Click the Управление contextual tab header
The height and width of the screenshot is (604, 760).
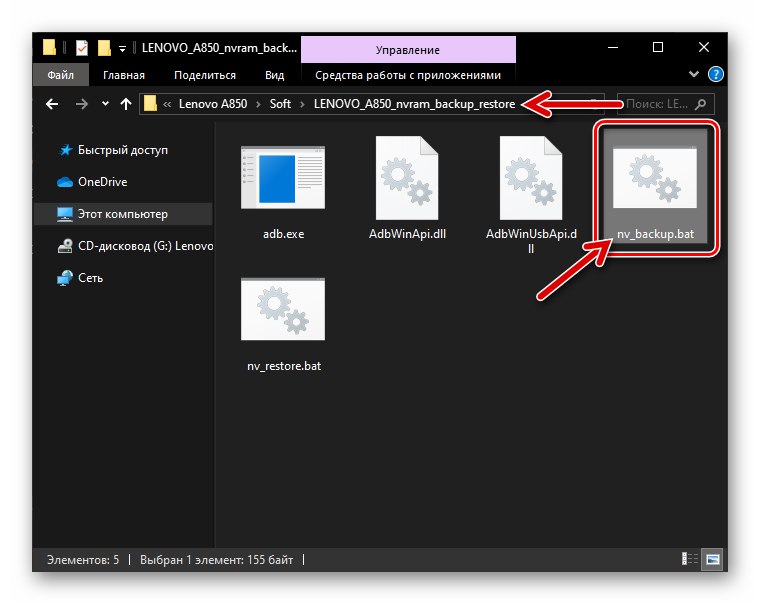408,50
